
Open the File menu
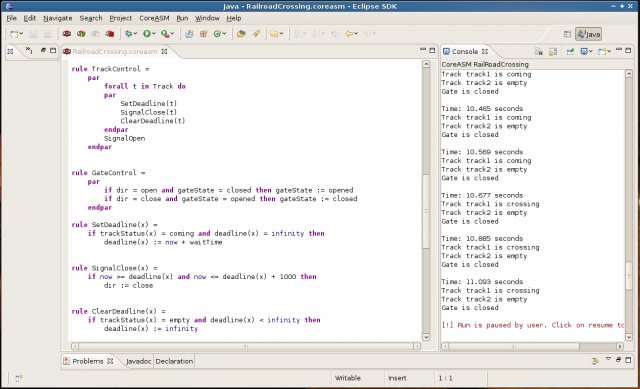pyautogui.click(x=11, y=18)
